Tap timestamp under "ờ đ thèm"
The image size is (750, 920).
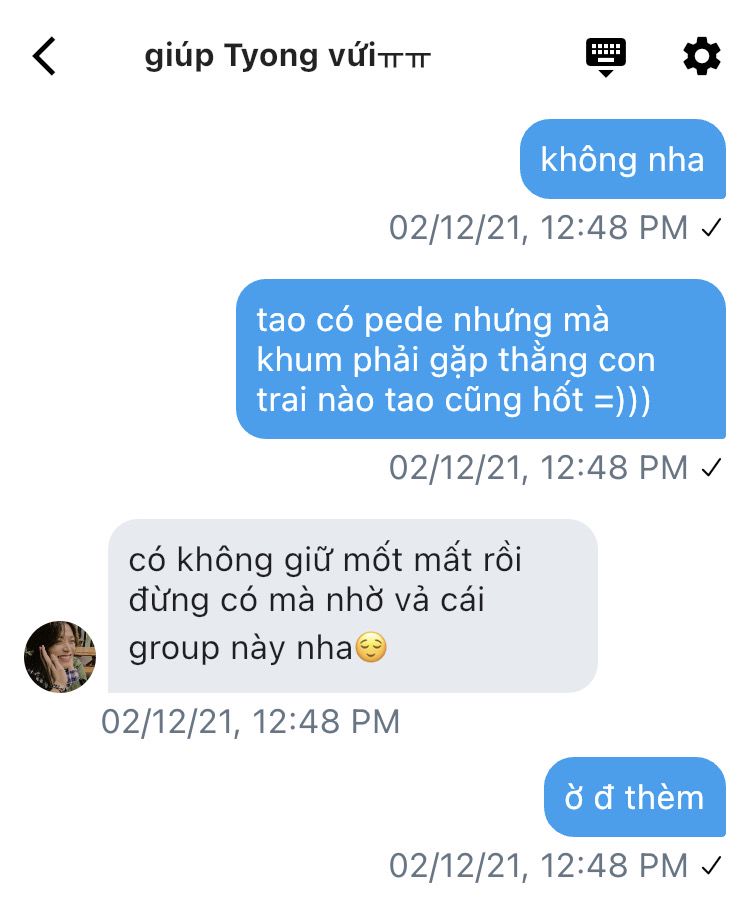538,865
